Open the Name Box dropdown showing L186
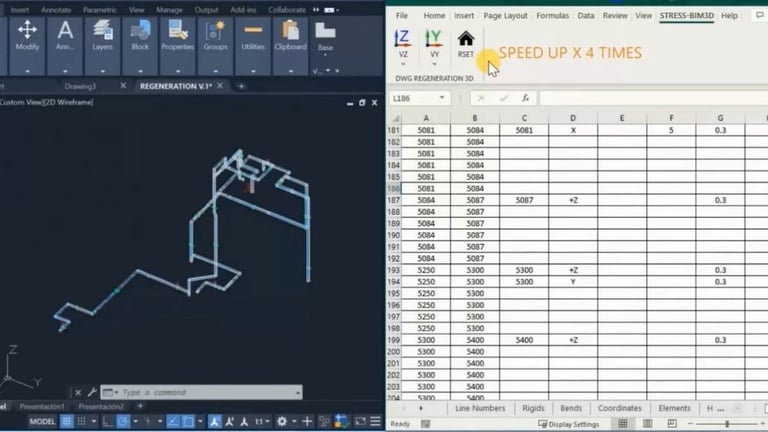The image size is (768, 432). (x=442, y=98)
